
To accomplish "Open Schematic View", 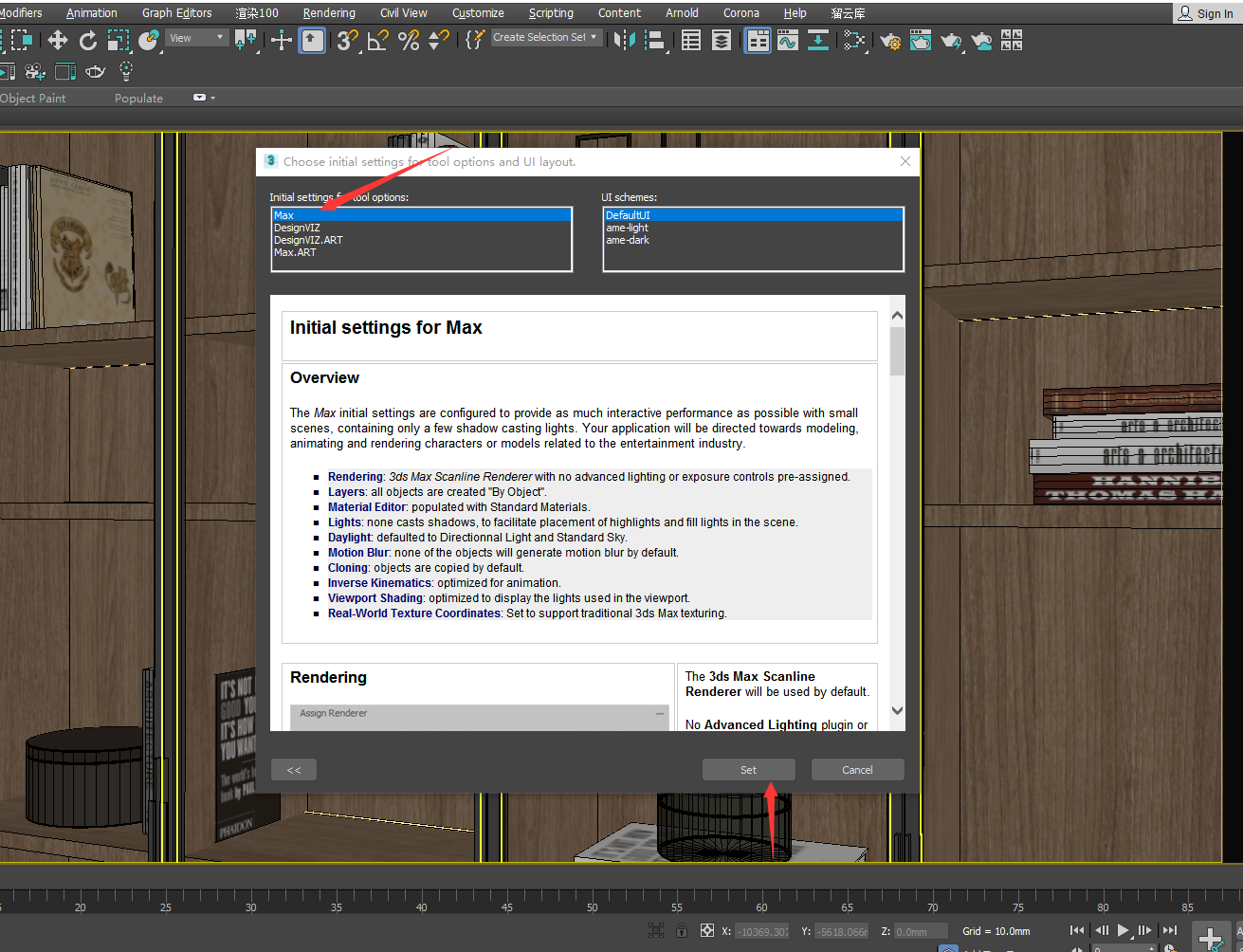I will (818, 40).
